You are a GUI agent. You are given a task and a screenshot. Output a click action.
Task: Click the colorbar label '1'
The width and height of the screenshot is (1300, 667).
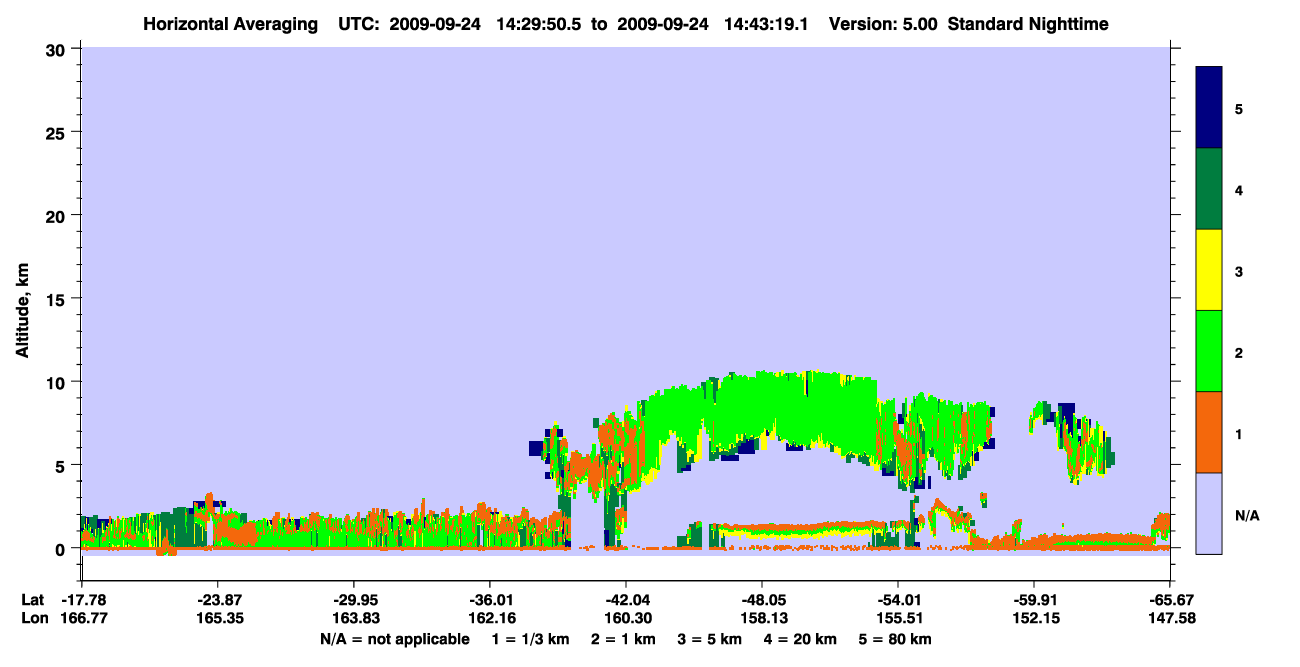pyautogui.click(x=1238, y=434)
